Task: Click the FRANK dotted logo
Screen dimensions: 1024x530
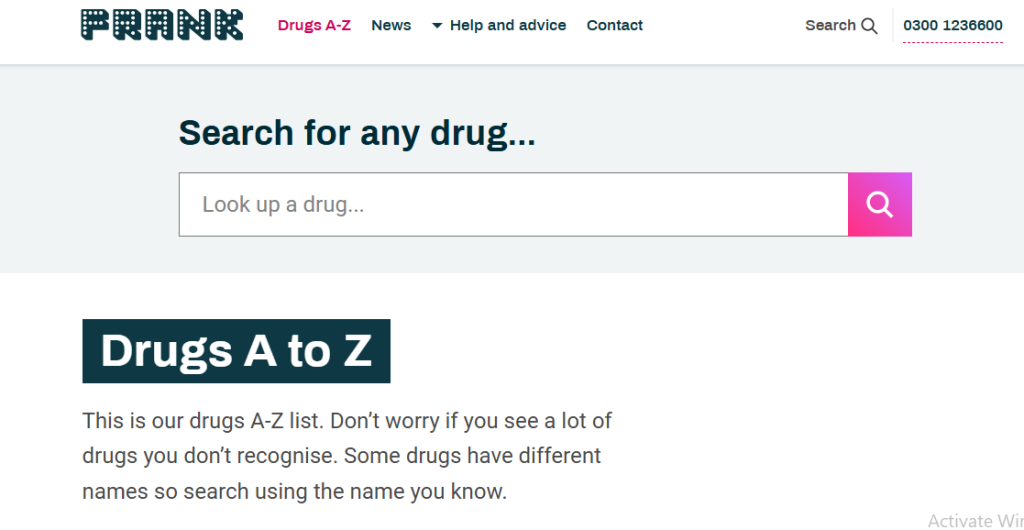Action: (x=162, y=25)
